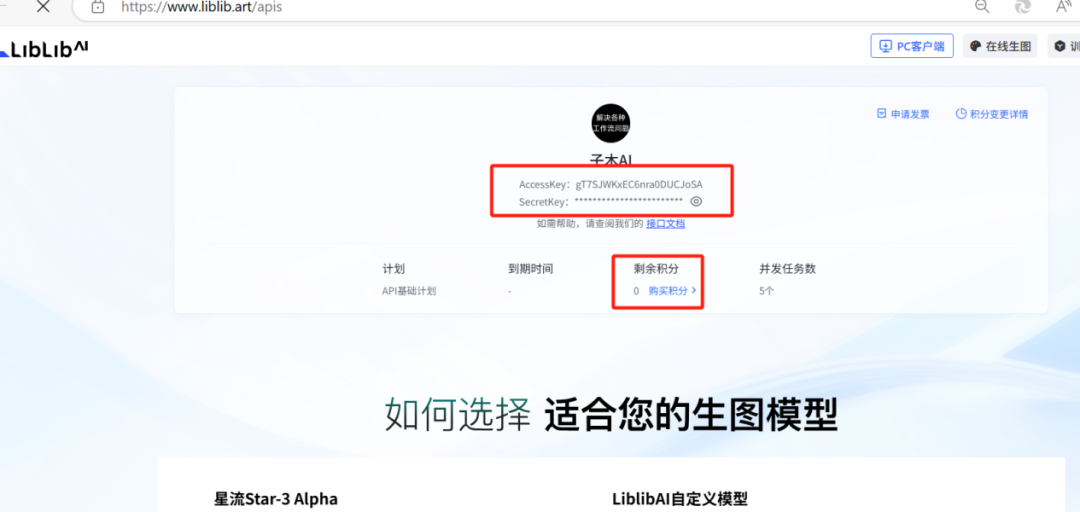
Task: Click the cube icon on the partially visible training button
Action: pos(1060,46)
